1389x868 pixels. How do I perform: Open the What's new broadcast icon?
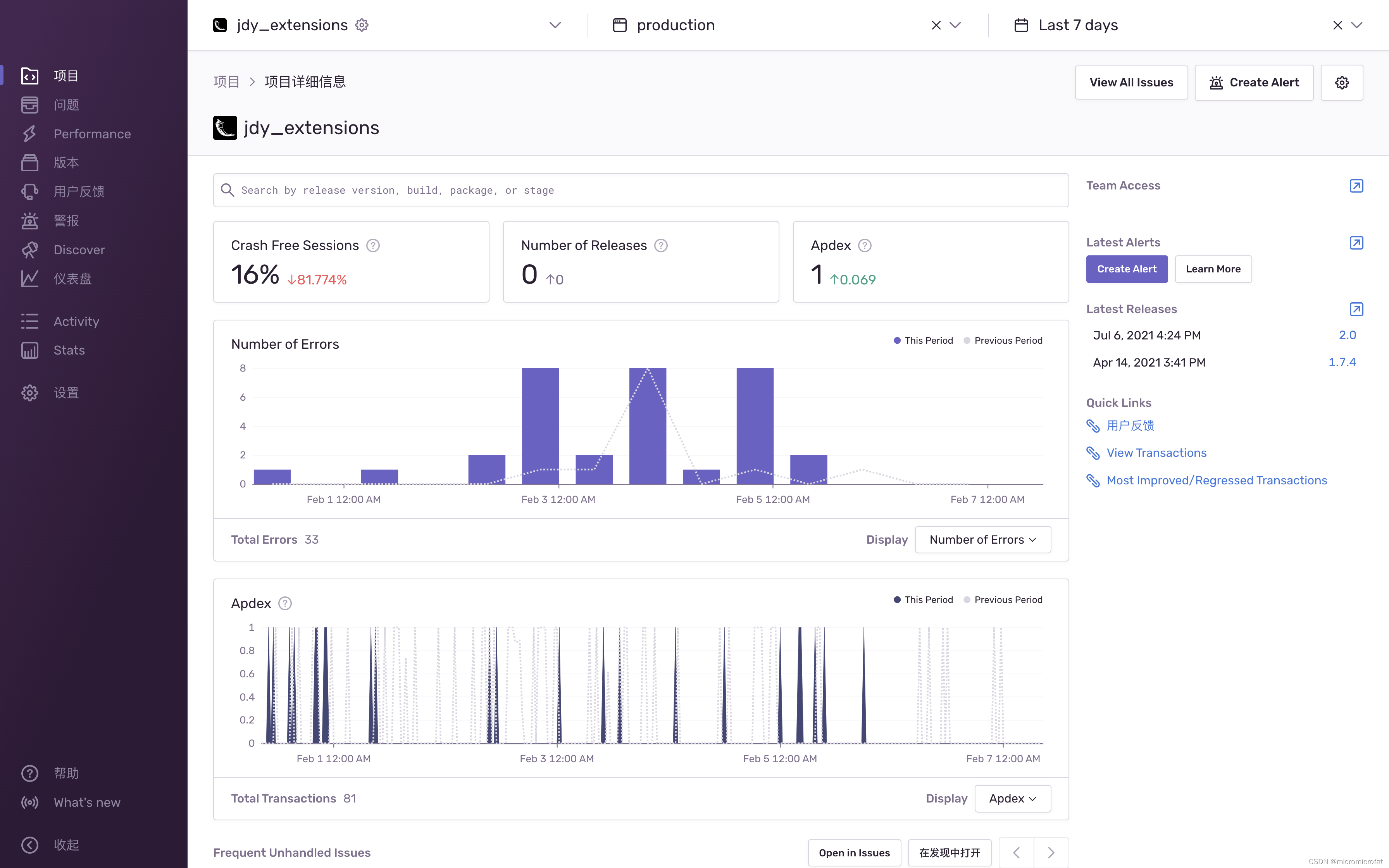(x=30, y=802)
